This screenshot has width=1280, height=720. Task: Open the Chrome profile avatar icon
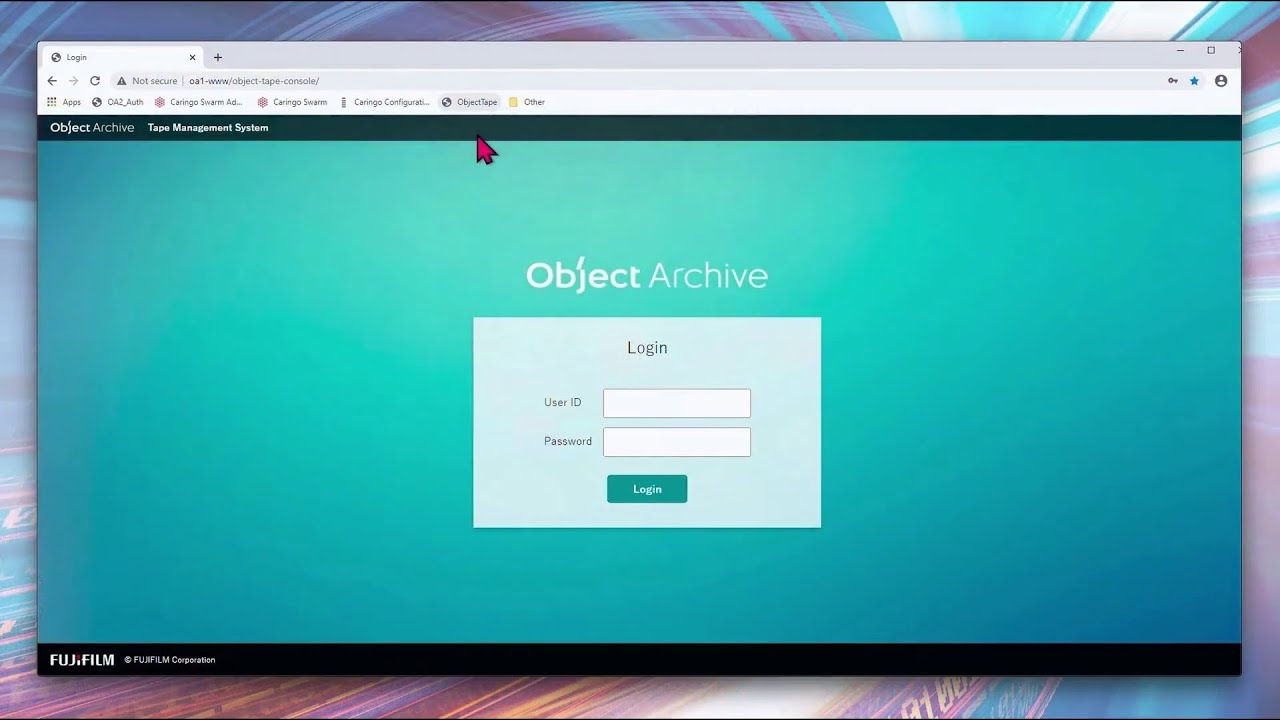click(x=1221, y=81)
